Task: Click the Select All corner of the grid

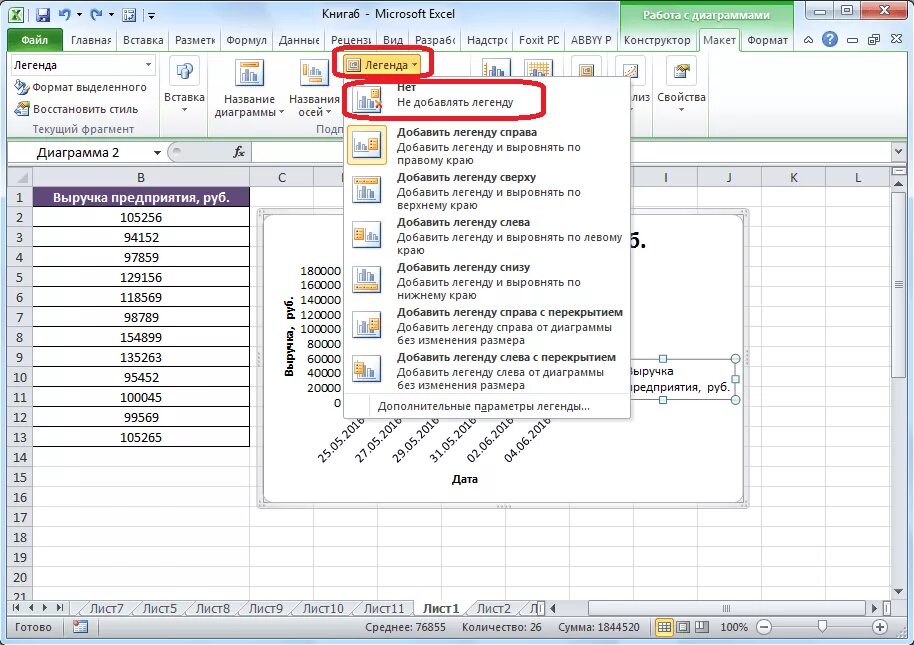Action: (x=20, y=177)
